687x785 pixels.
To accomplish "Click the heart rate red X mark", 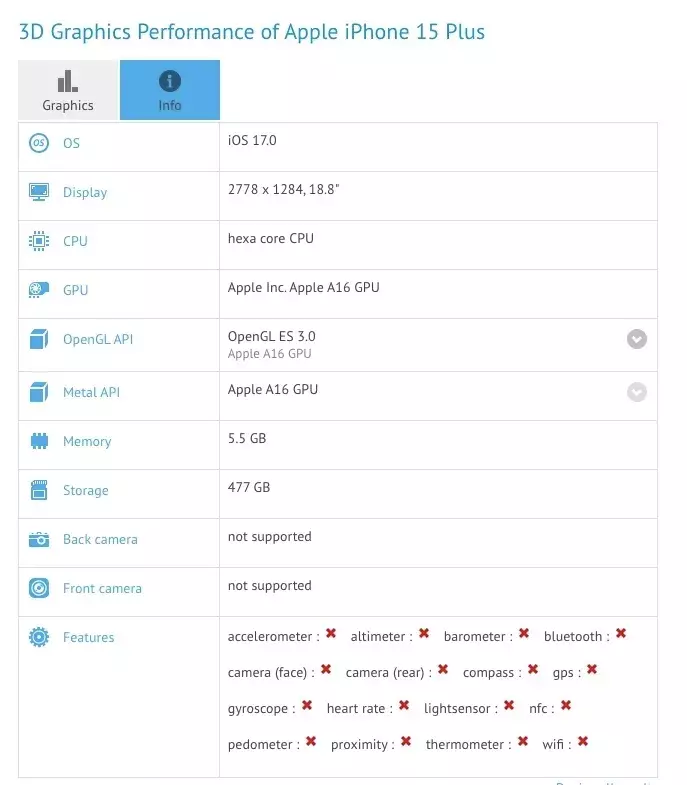I will click(404, 705).
